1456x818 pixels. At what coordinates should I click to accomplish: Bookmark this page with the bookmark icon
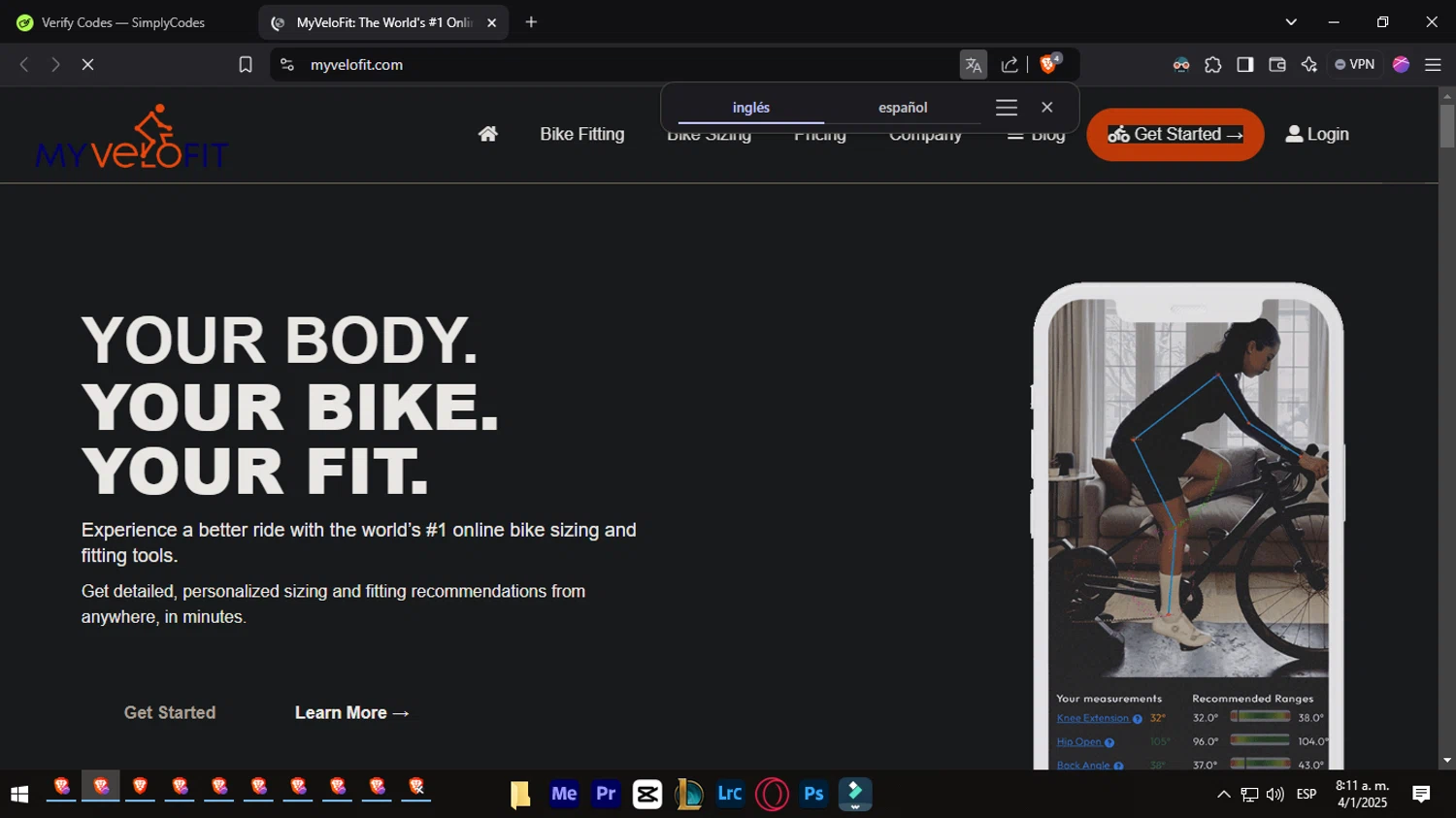pyautogui.click(x=246, y=65)
